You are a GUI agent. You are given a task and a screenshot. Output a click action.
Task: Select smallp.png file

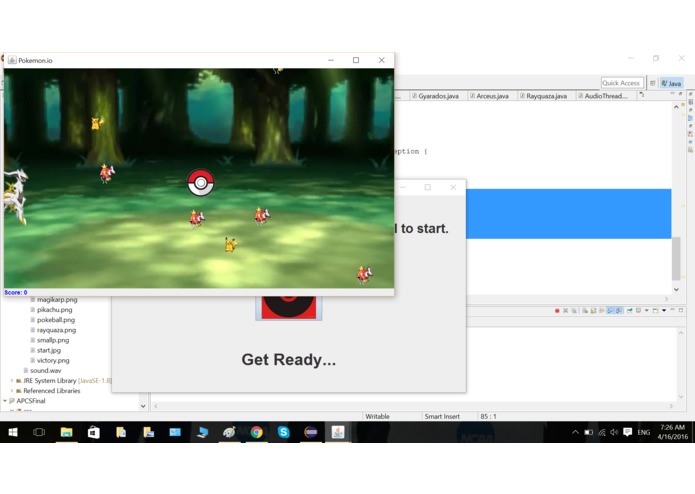pyautogui.click(x=53, y=340)
